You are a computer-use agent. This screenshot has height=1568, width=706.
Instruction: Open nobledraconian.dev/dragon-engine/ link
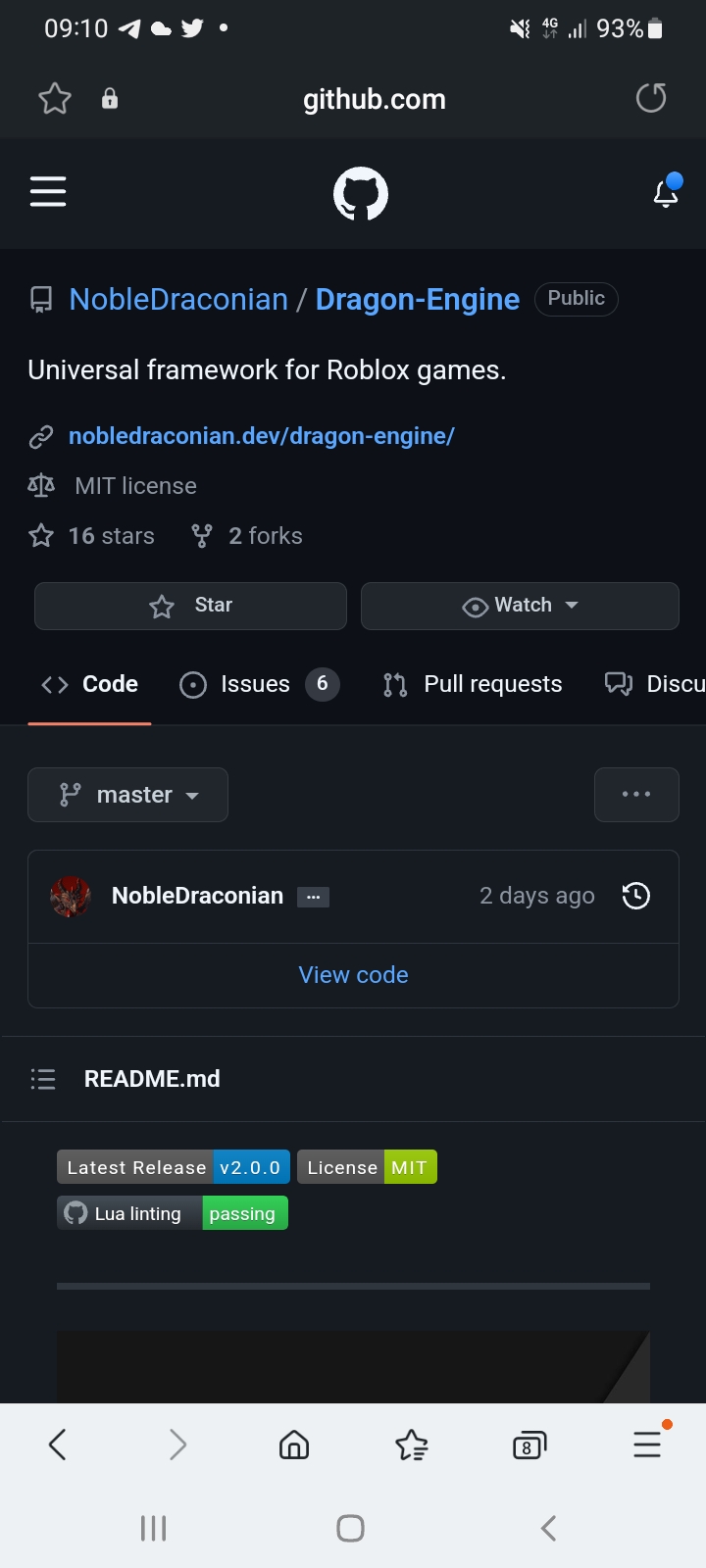[x=262, y=436]
